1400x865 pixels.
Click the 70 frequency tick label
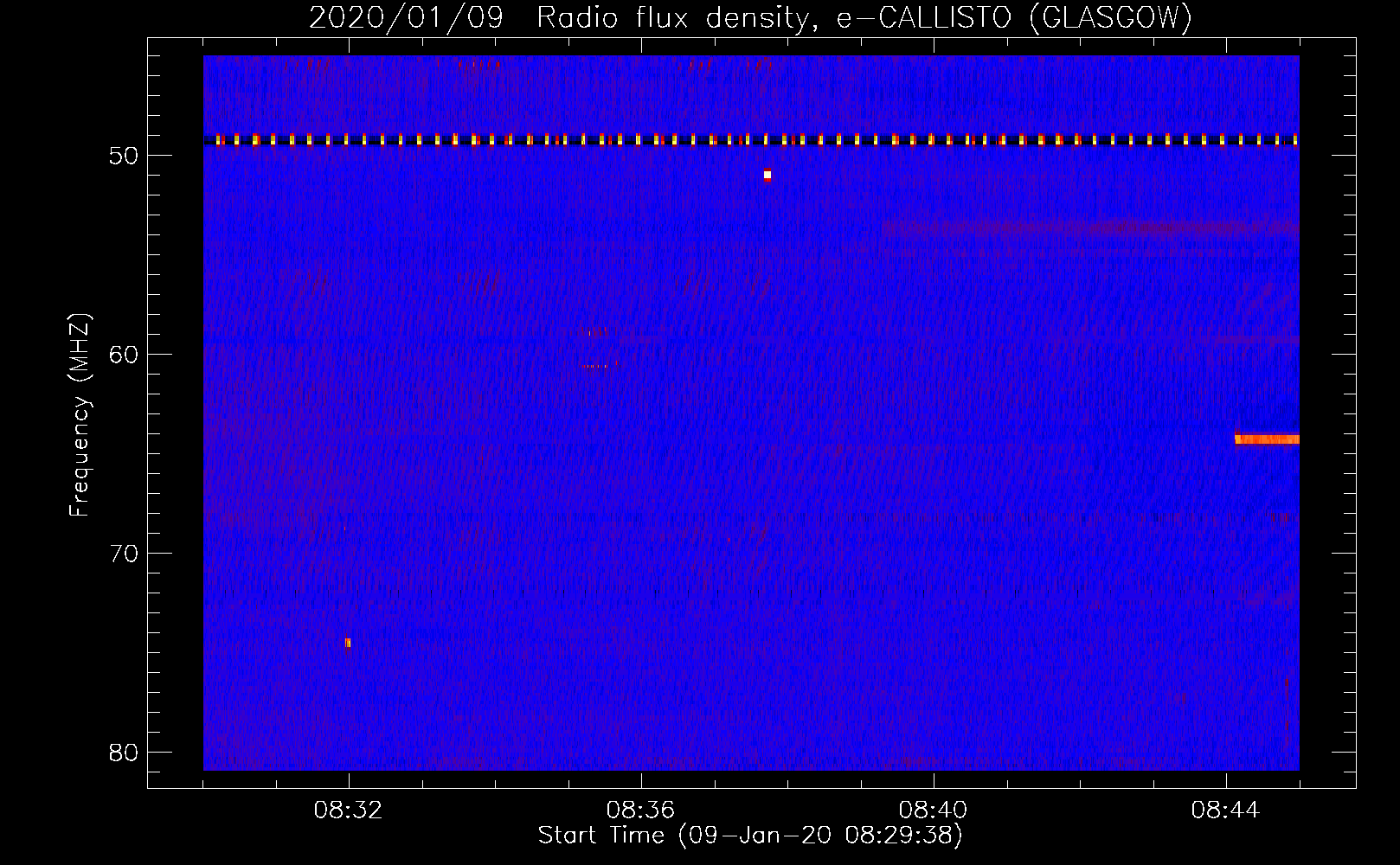[125, 554]
